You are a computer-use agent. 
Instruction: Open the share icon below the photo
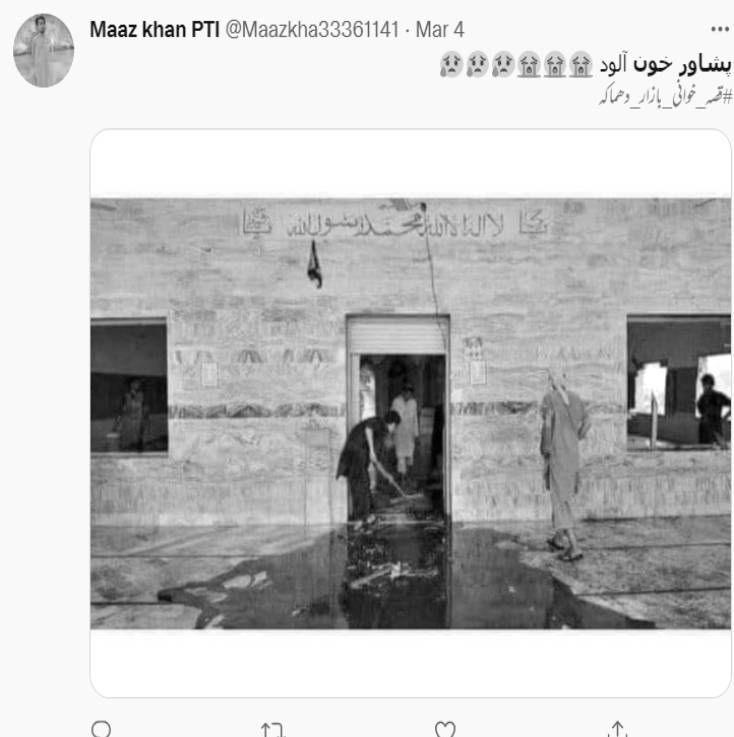pos(617,729)
